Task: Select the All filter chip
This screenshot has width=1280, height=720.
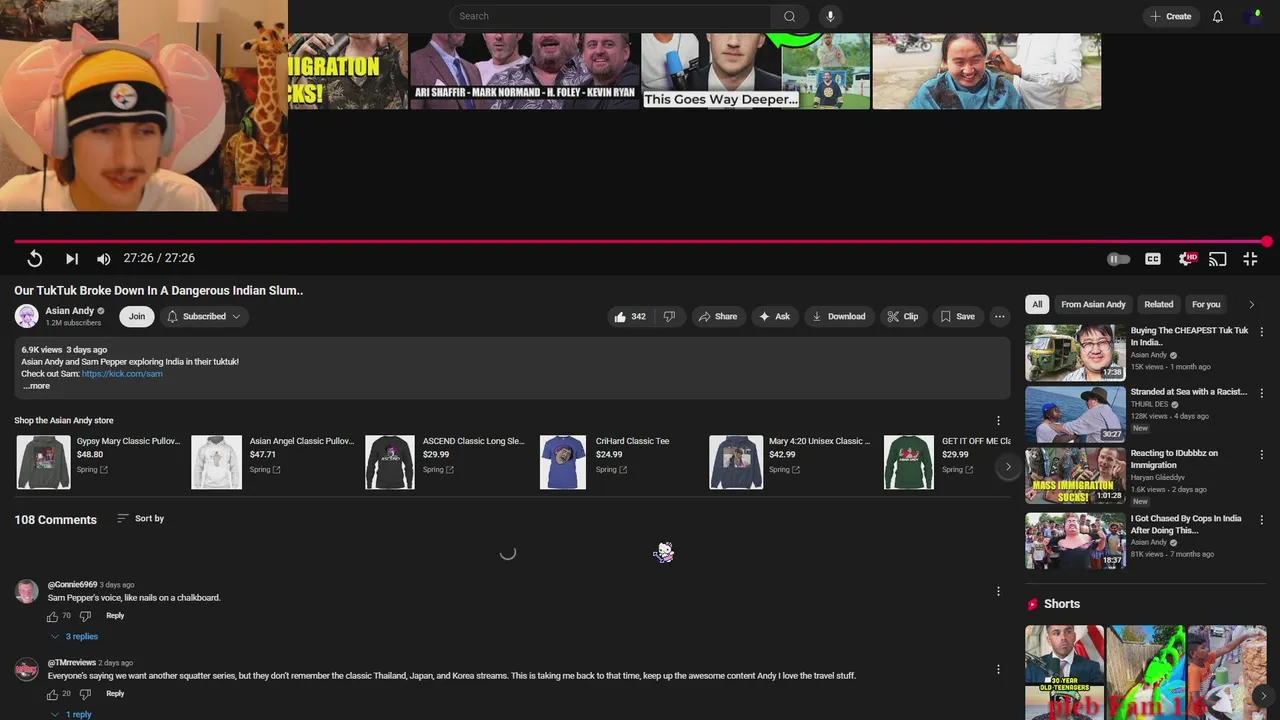Action: point(1037,304)
